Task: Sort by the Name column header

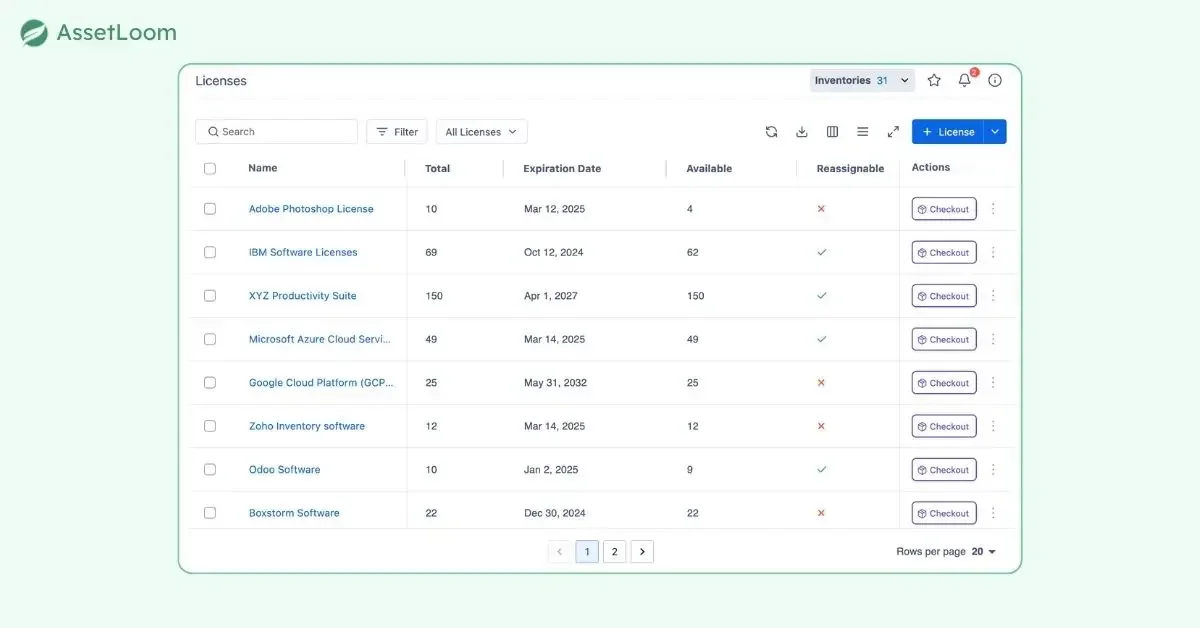Action: coord(263,168)
